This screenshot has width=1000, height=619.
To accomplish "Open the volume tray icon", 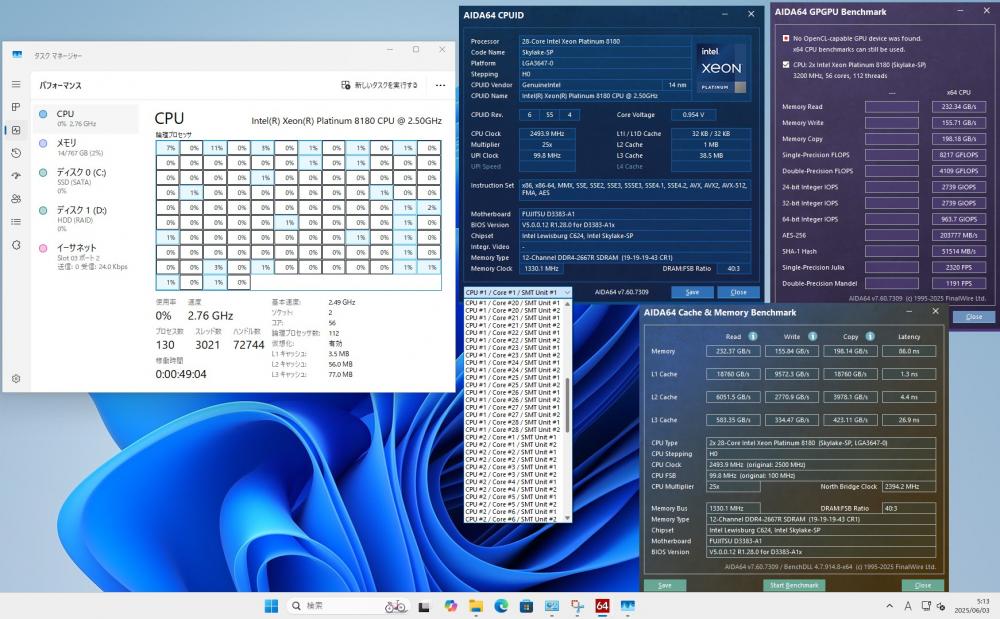I will click(x=941, y=606).
